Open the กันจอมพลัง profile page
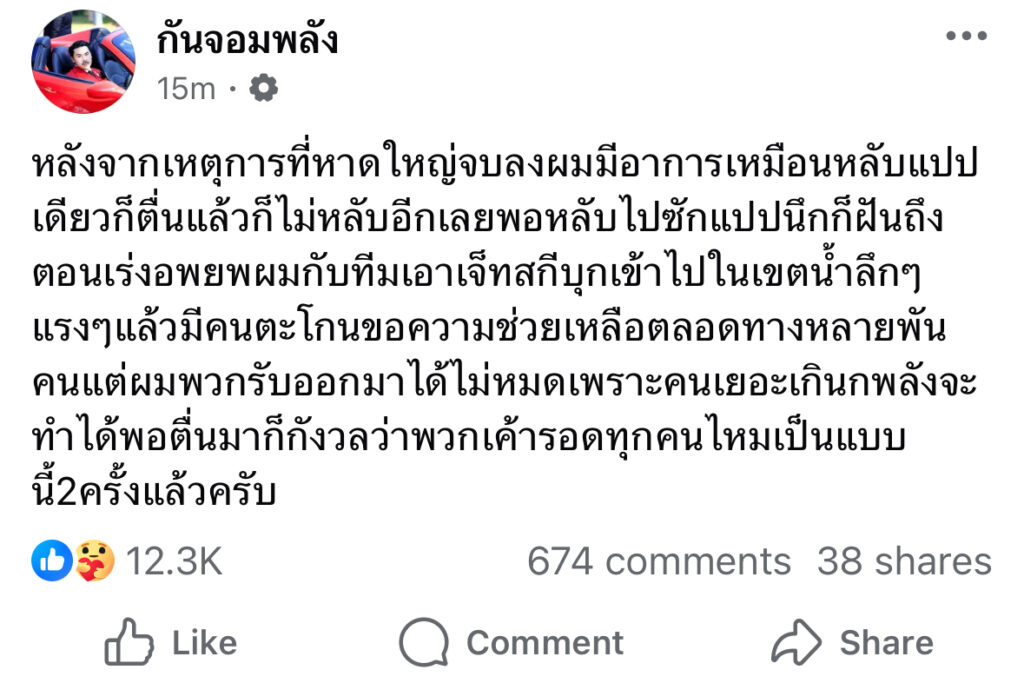This screenshot has width=1024, height=683. pyautogui.click(x=247, y=40)
